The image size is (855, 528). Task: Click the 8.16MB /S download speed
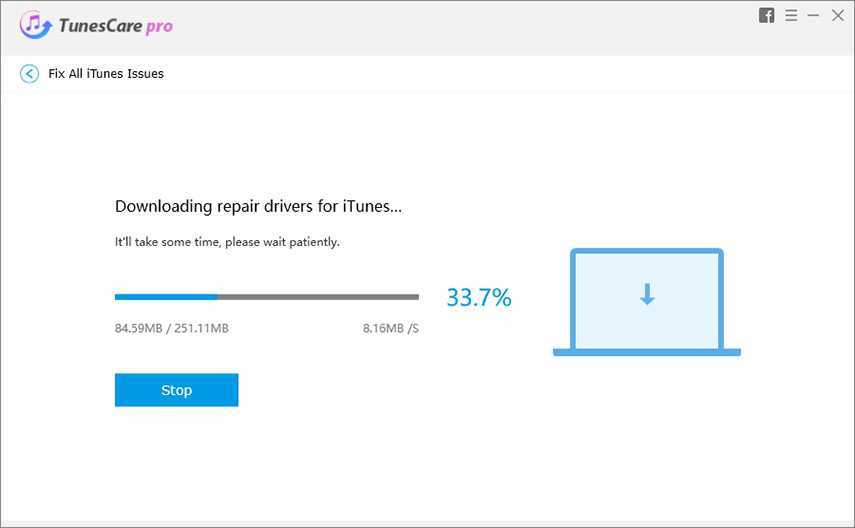click(x=391, y=328)
